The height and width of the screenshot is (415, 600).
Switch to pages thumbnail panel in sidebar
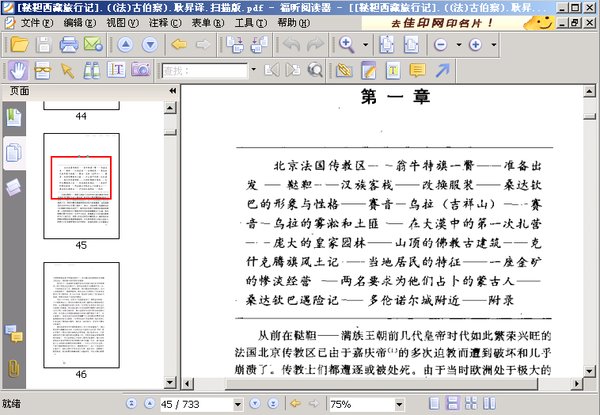pos(14,153)
